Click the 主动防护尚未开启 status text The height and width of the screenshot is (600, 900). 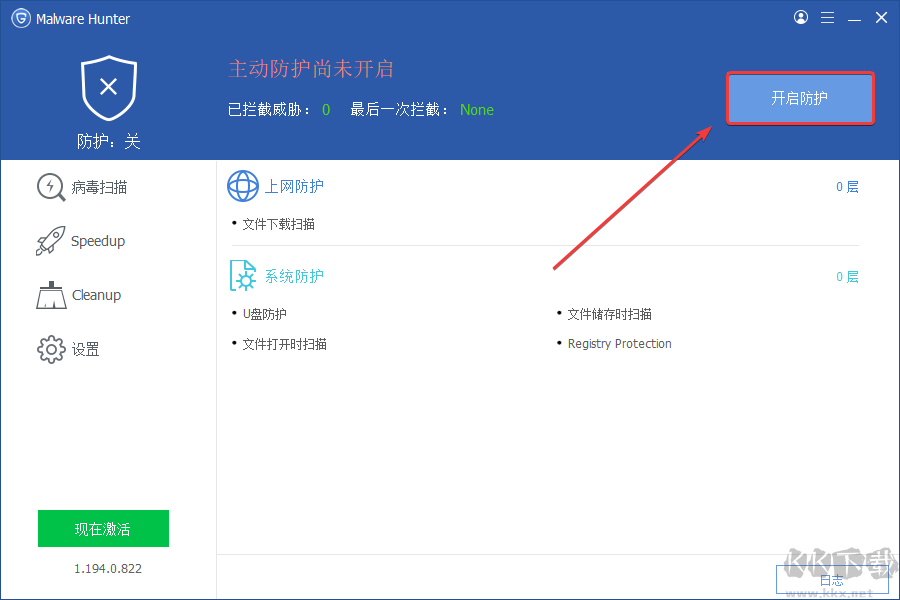311,69
